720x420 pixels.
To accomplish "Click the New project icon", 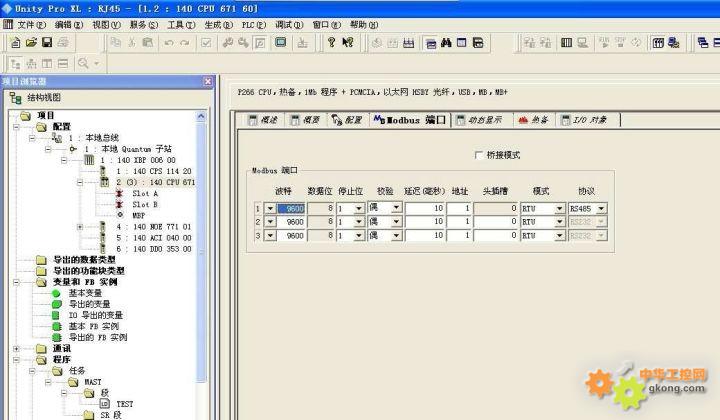I will [x=15, y=43].
